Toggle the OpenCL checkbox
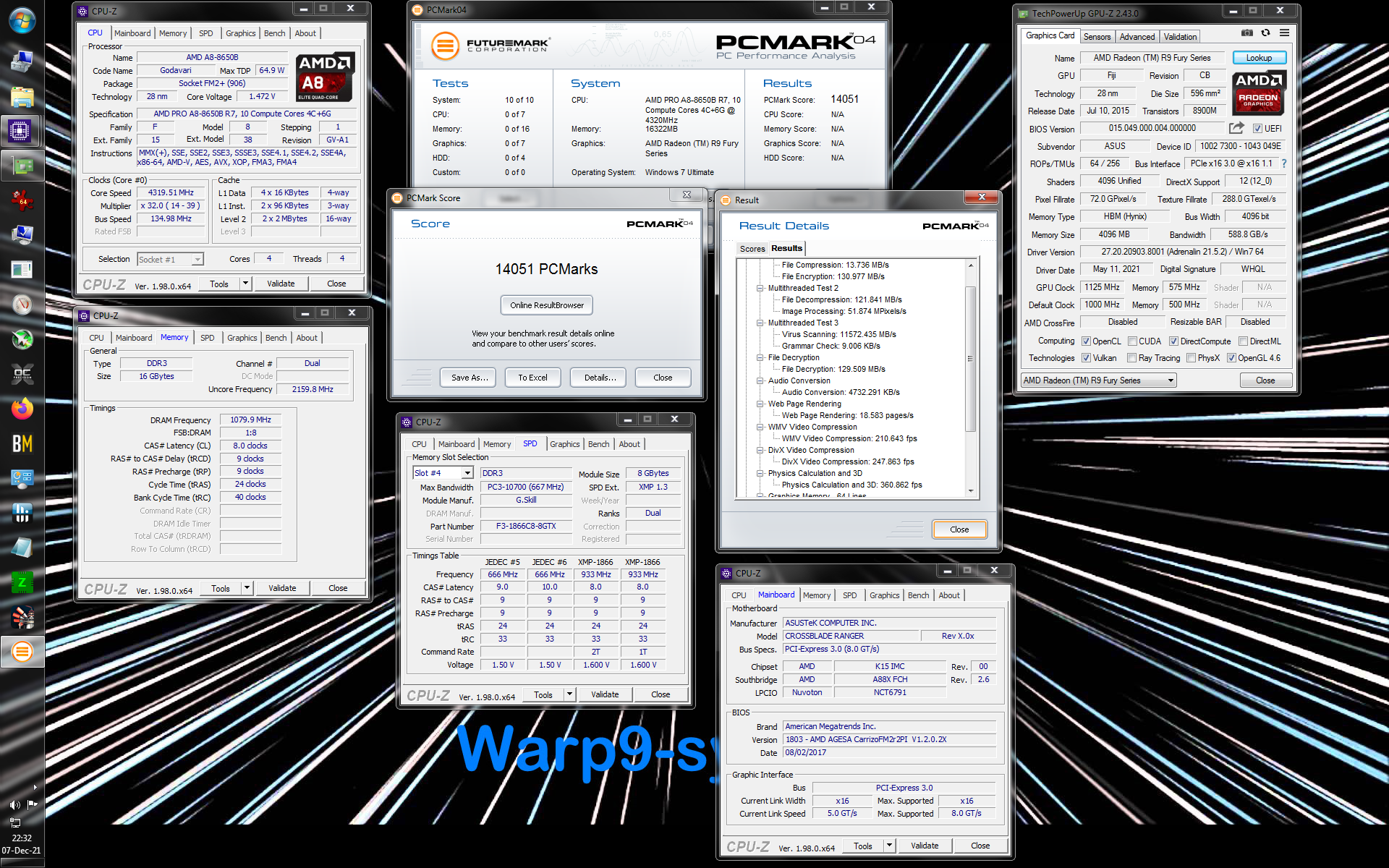 pos(1086,341)
